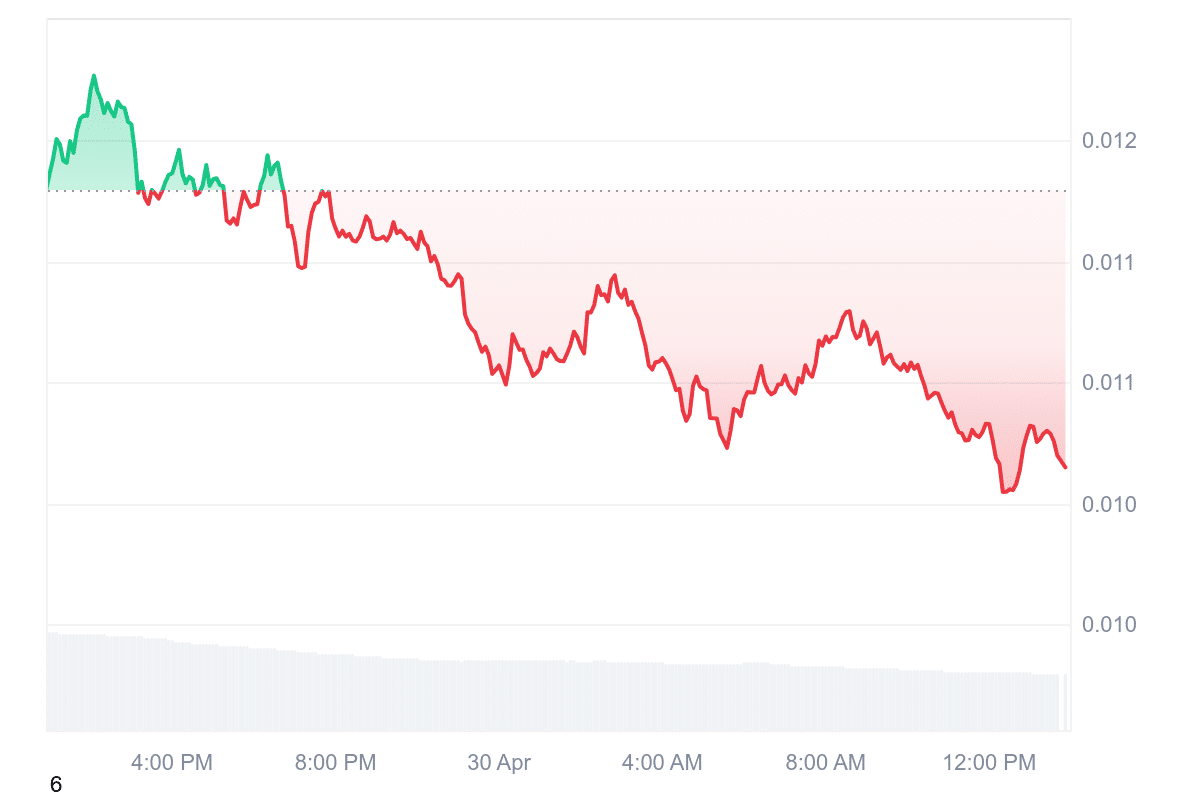The width and height of the screenshot is (1200, 800).
Task: Click the 4:00 AM time axis label
Action: (x=662, y=763)
